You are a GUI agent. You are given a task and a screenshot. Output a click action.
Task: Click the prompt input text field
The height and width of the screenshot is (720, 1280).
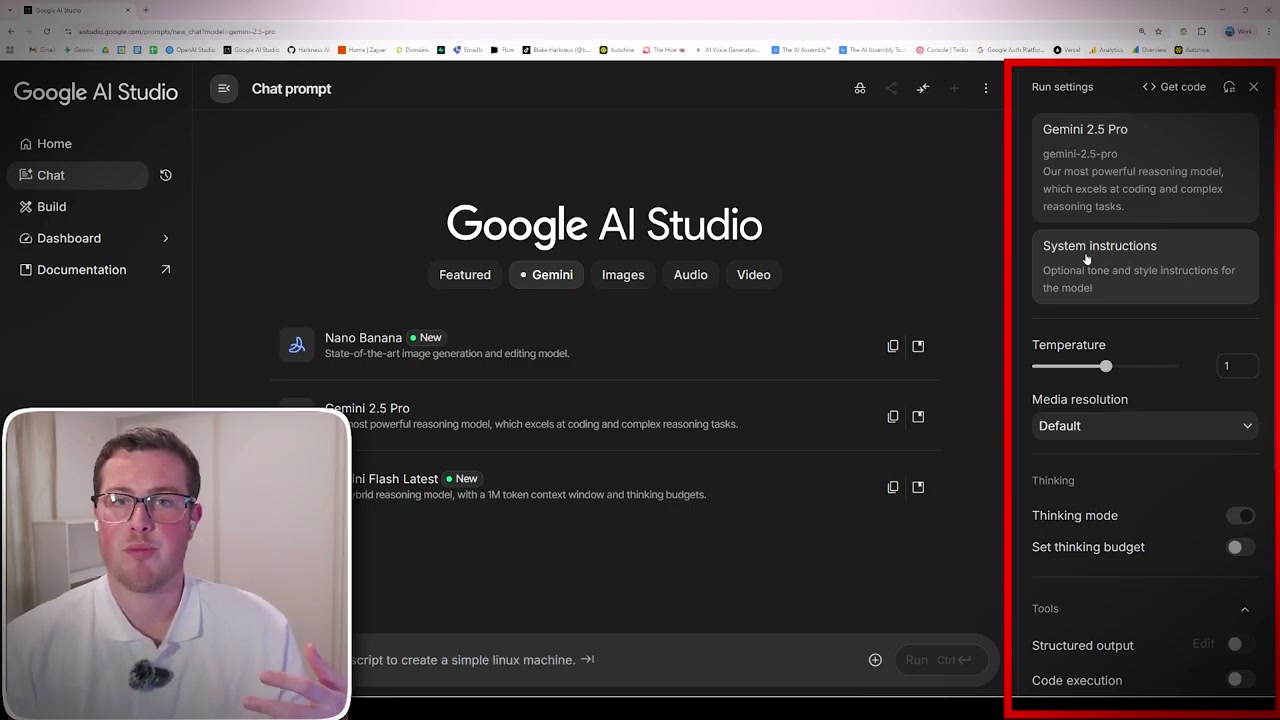605,660
